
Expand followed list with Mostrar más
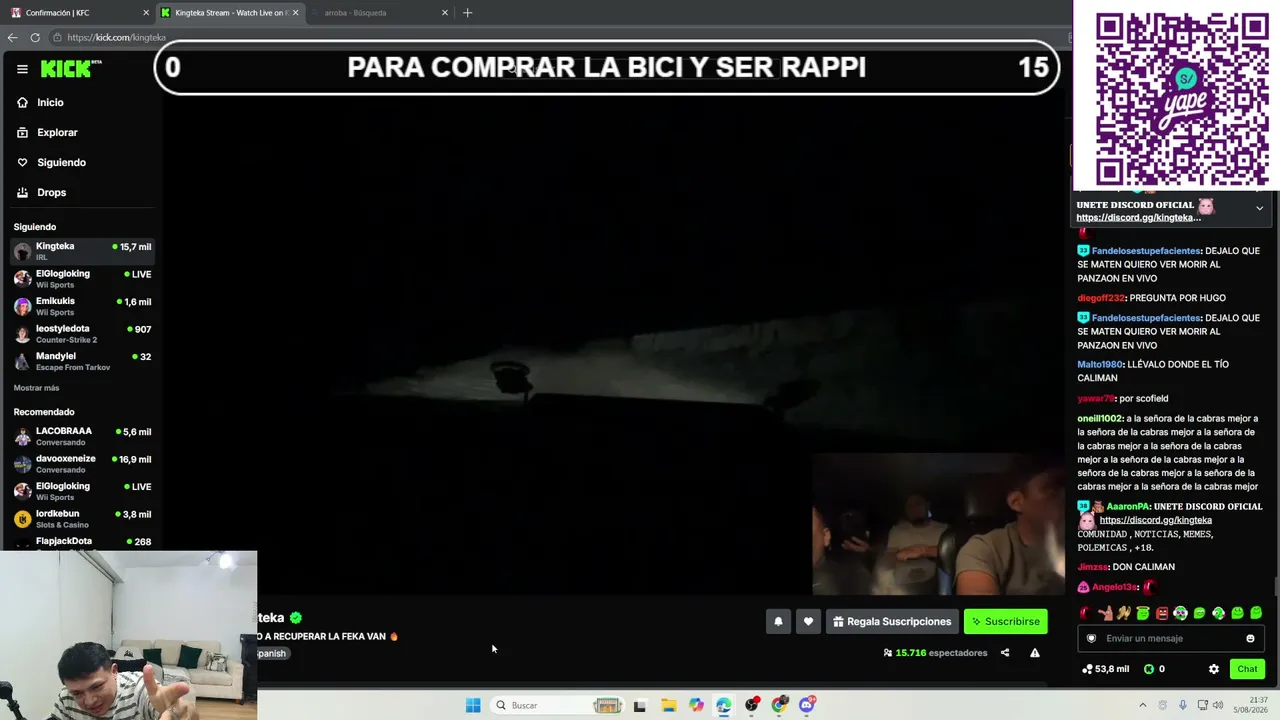36,388
